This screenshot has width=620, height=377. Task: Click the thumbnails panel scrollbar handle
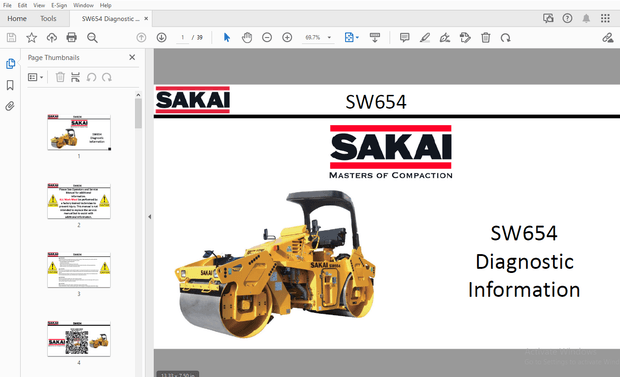tap(138, 114)
